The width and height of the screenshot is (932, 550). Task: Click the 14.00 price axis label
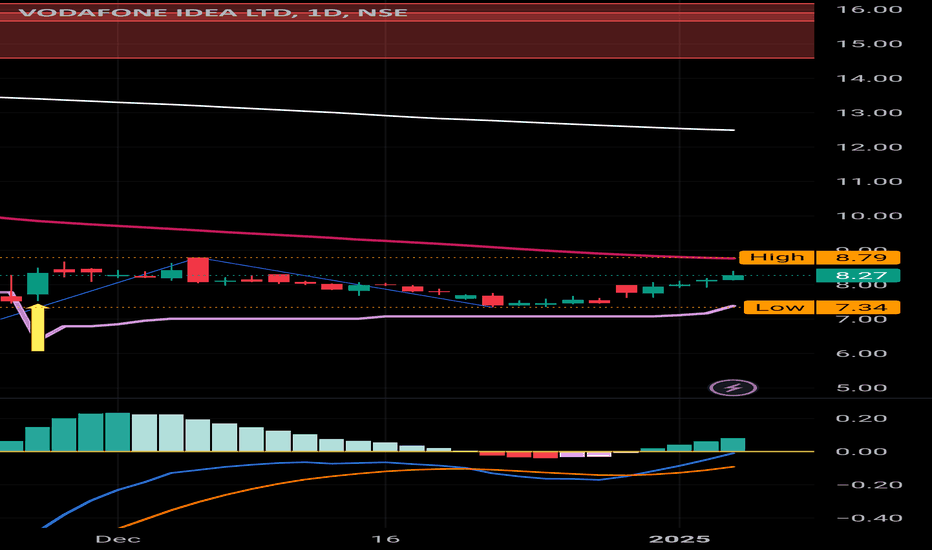[x=869, y=78]
